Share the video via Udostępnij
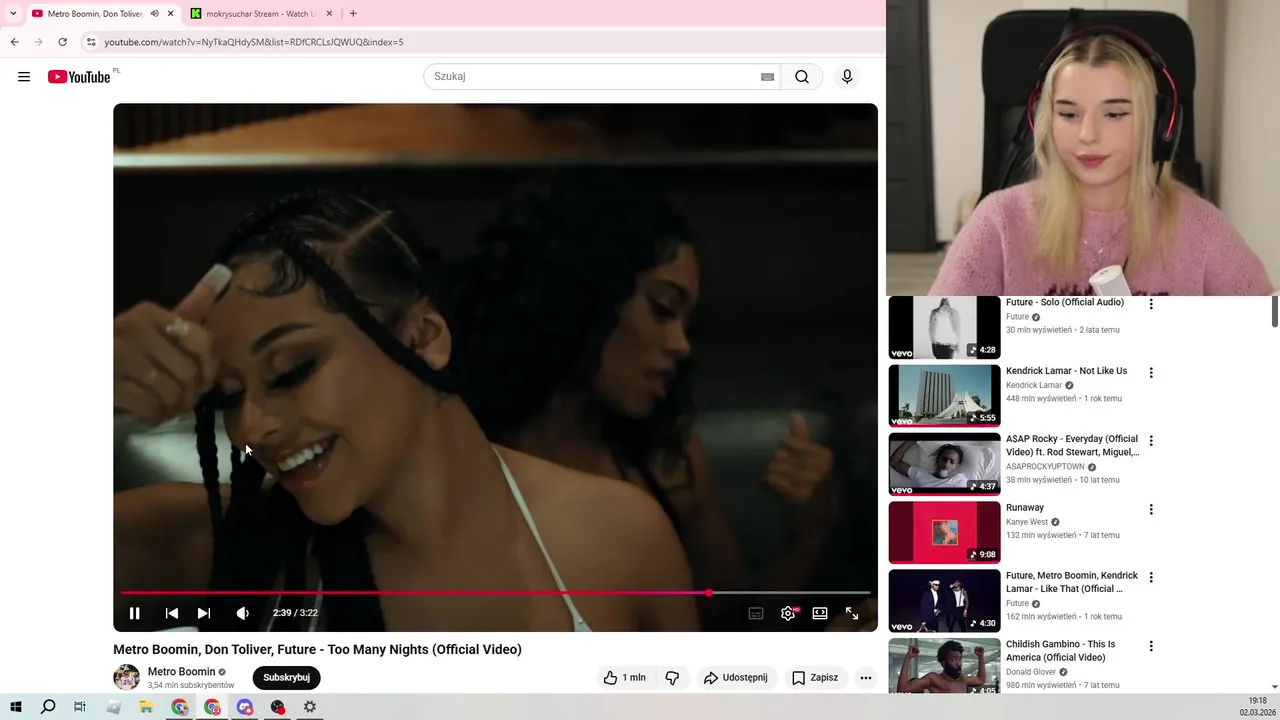The width and height of the screenshot is (1280, 720). click(x=736, y=678)
